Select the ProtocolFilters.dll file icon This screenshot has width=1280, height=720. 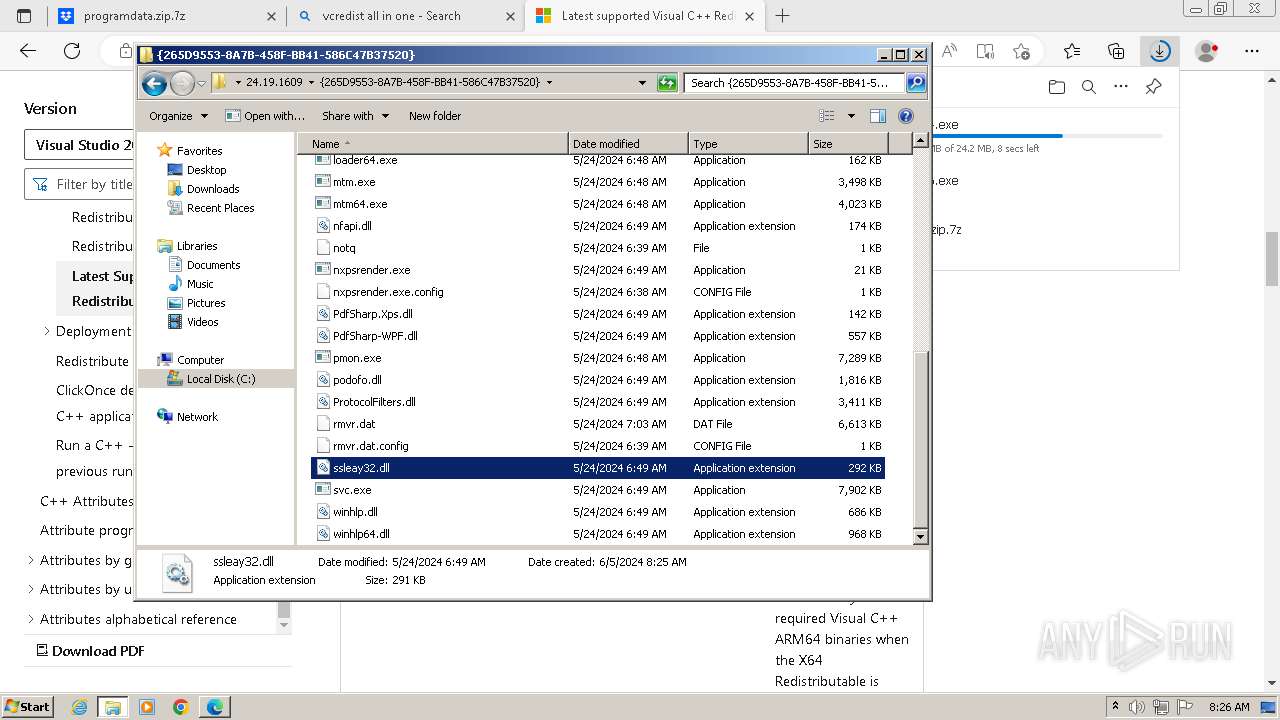[x=323, y=402]
